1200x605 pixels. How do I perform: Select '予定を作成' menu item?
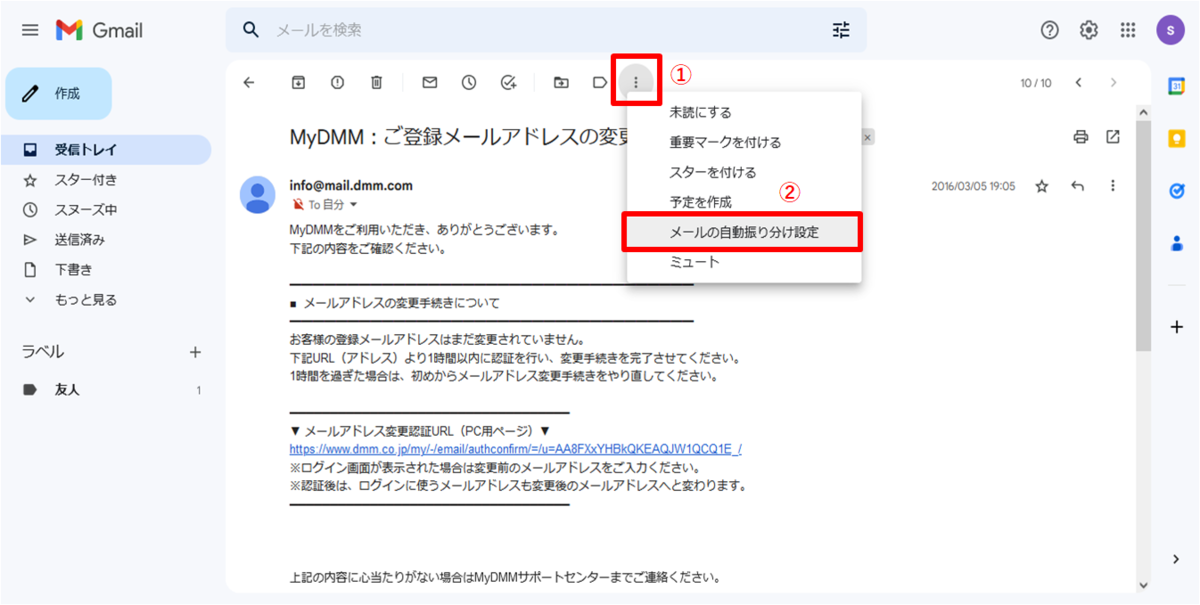744,202
